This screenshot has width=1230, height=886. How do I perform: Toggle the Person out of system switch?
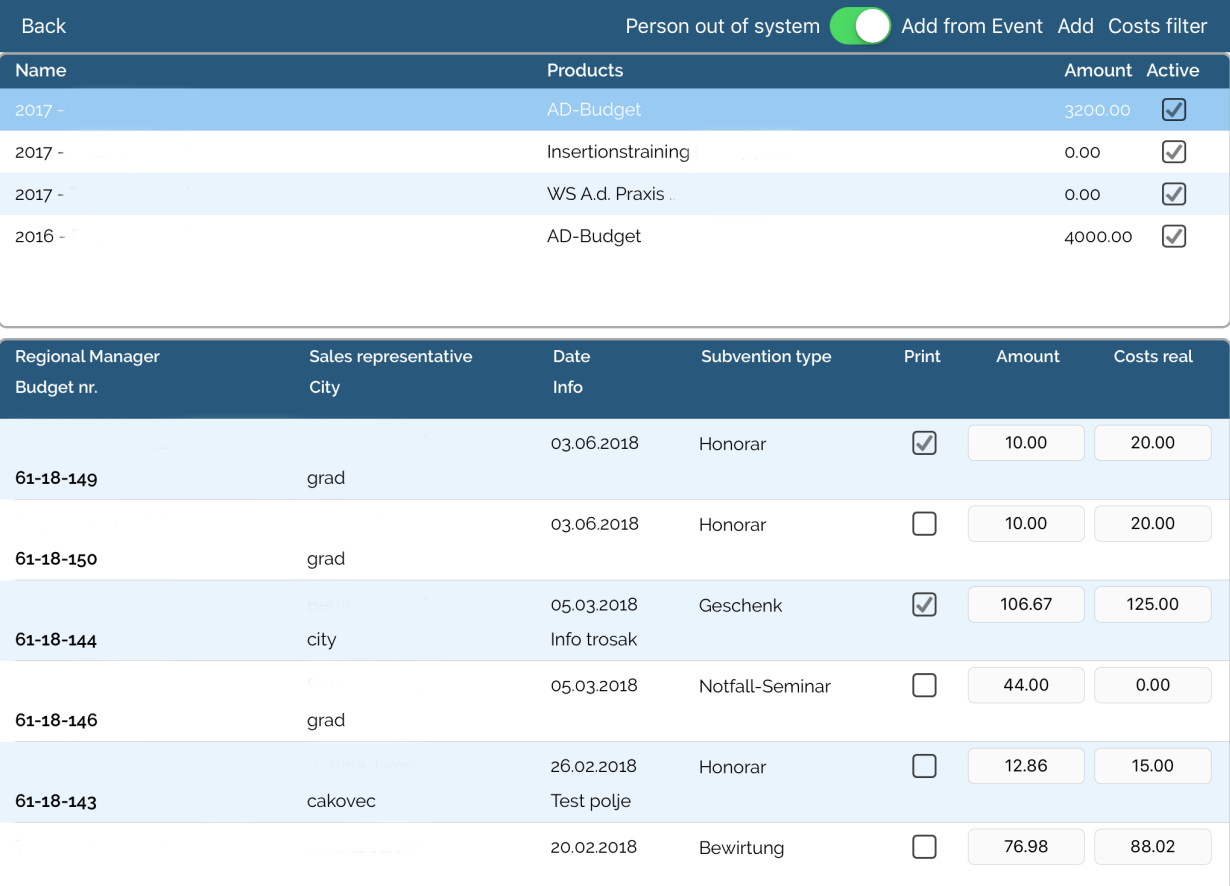pos(859,26)
